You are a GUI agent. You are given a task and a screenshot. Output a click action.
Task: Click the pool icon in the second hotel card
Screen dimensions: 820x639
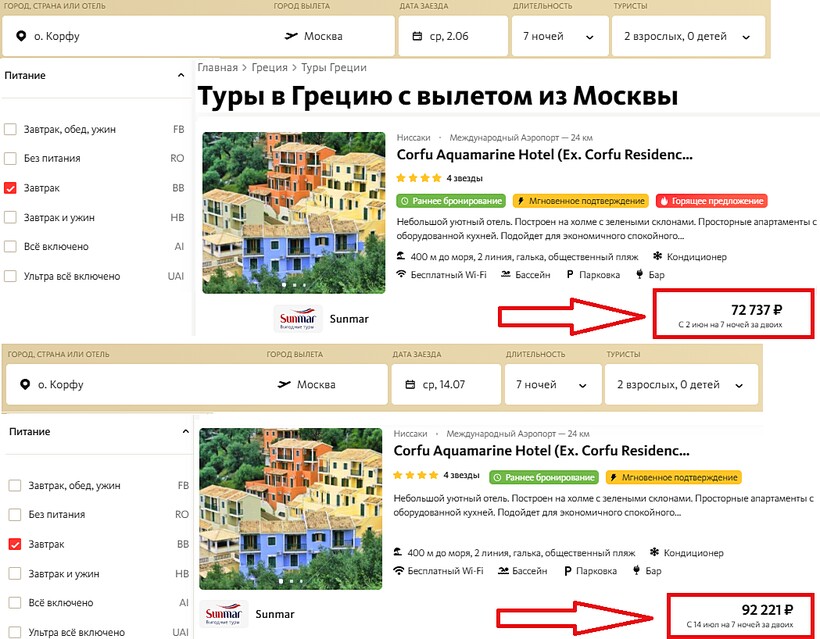point(503,570)
